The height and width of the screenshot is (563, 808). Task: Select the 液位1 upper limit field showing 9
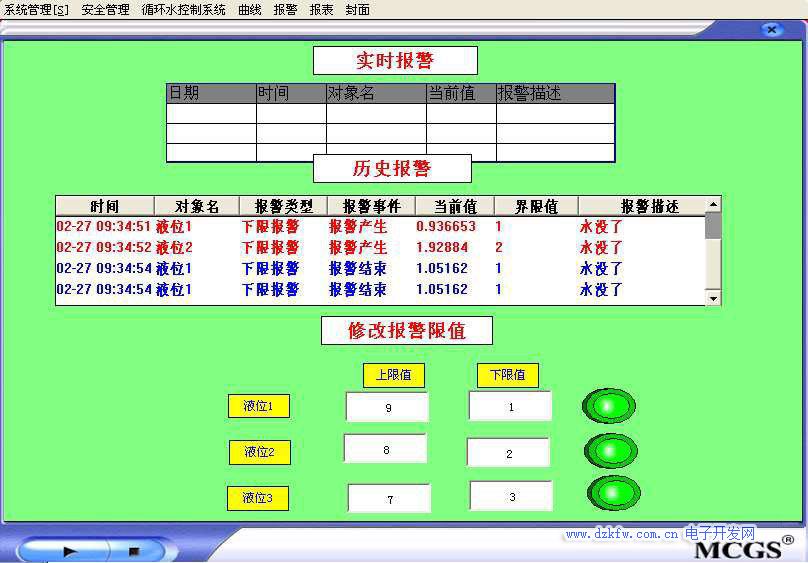coord(387,407)
